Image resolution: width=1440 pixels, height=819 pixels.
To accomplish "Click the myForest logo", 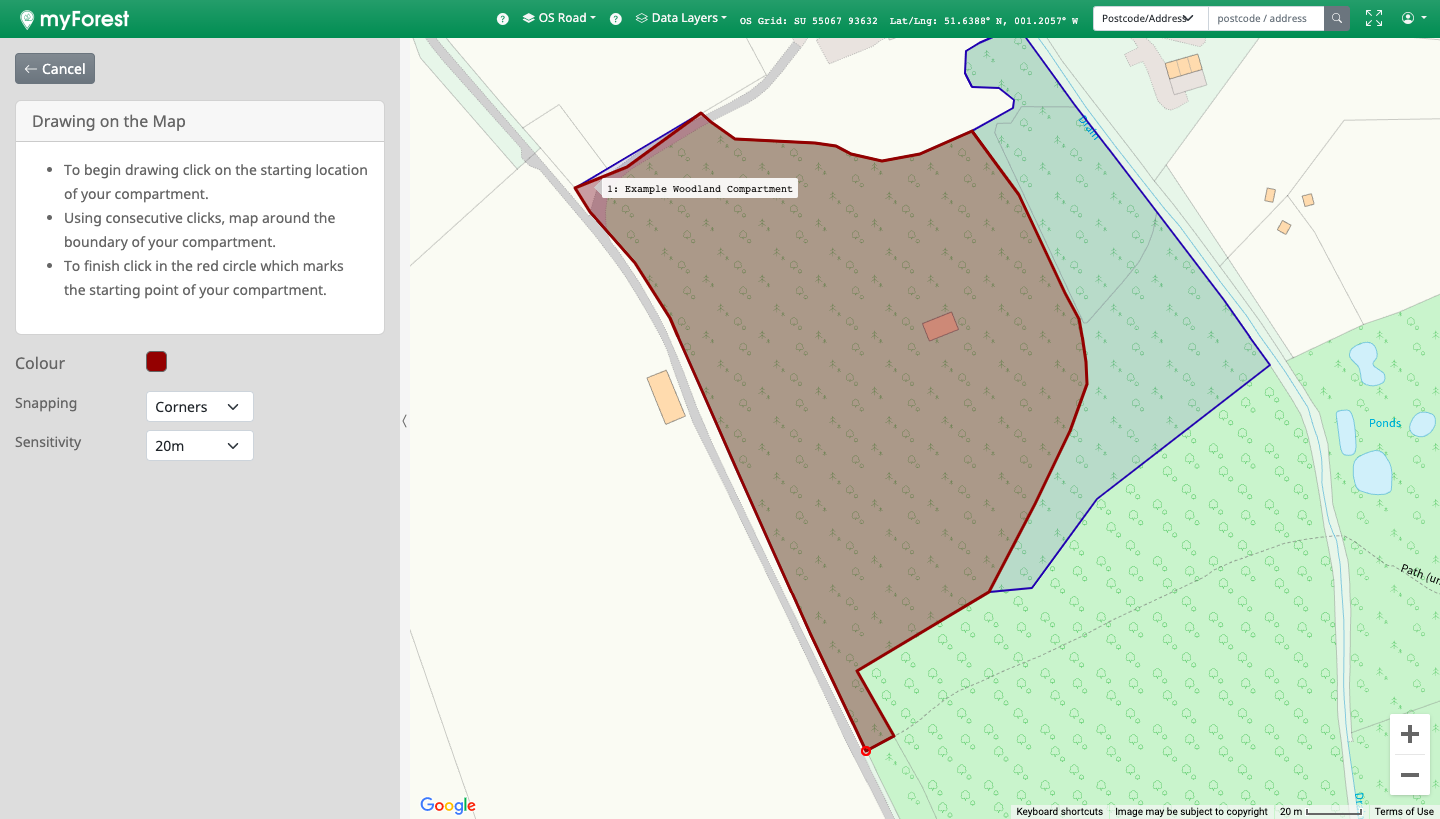I will pyautogui.click(x=74, y=19).
